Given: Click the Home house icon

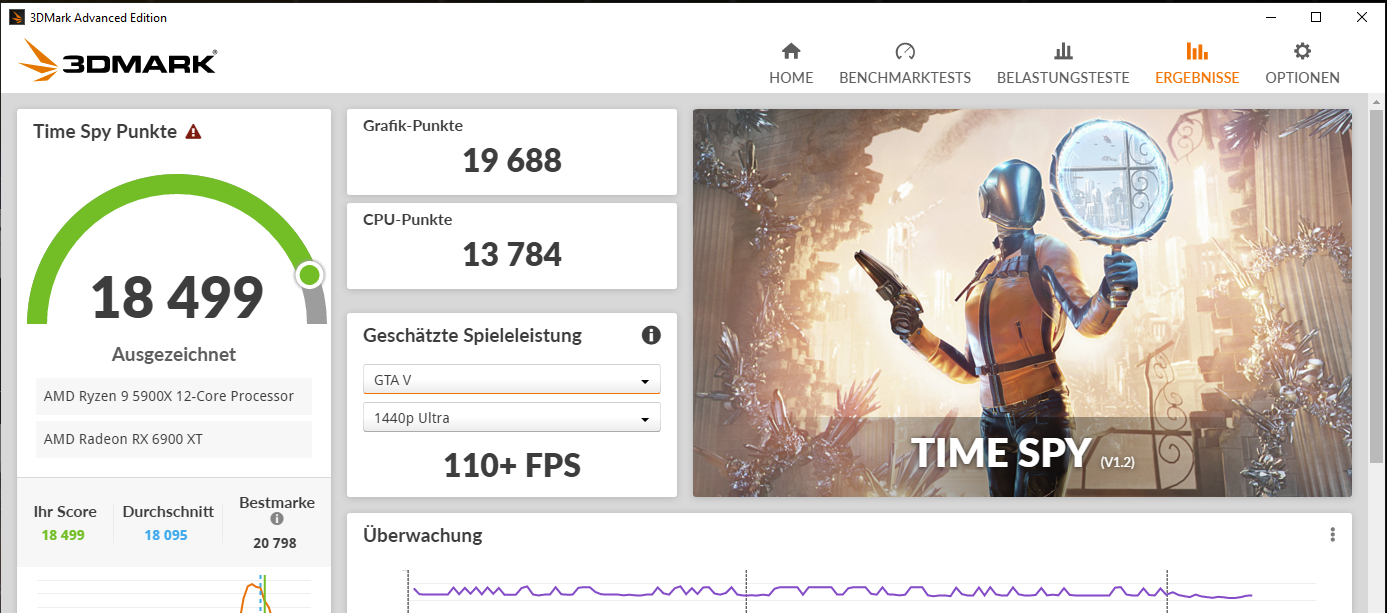Looking at the screenshot, I should pyautogui.click(x=791, y=51).
